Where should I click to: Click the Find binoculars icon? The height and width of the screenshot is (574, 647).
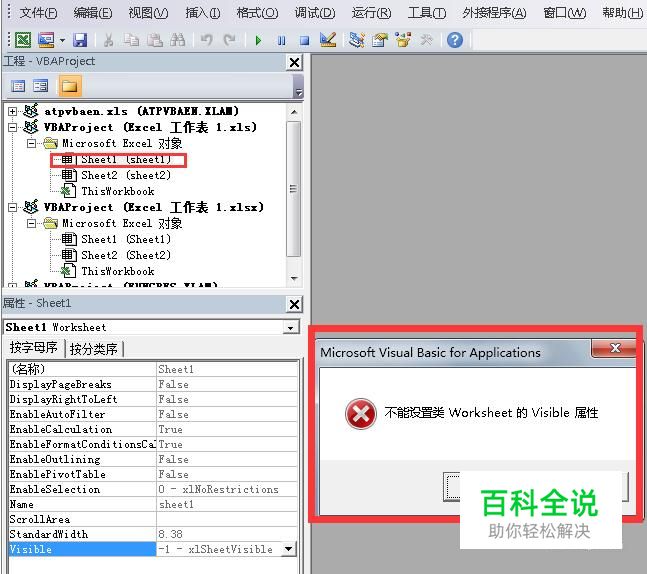coord(178,40)
